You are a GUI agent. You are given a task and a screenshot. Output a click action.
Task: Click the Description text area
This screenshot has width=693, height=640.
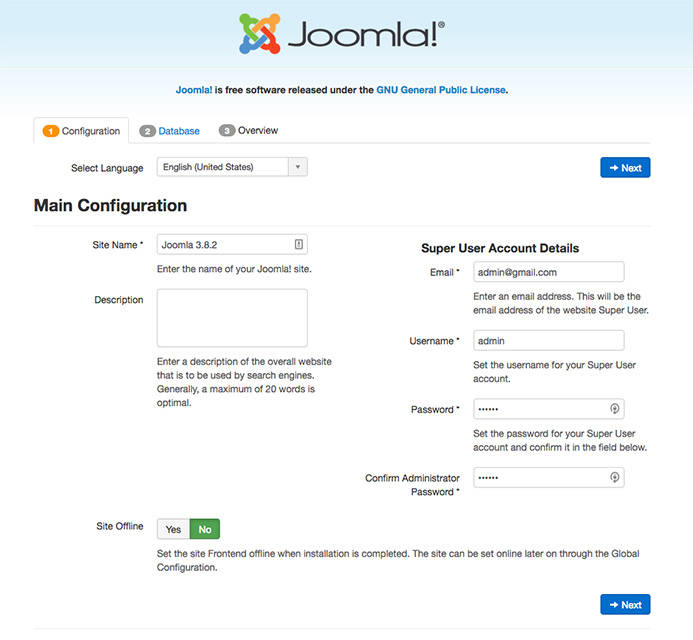(x=232, y=318)
